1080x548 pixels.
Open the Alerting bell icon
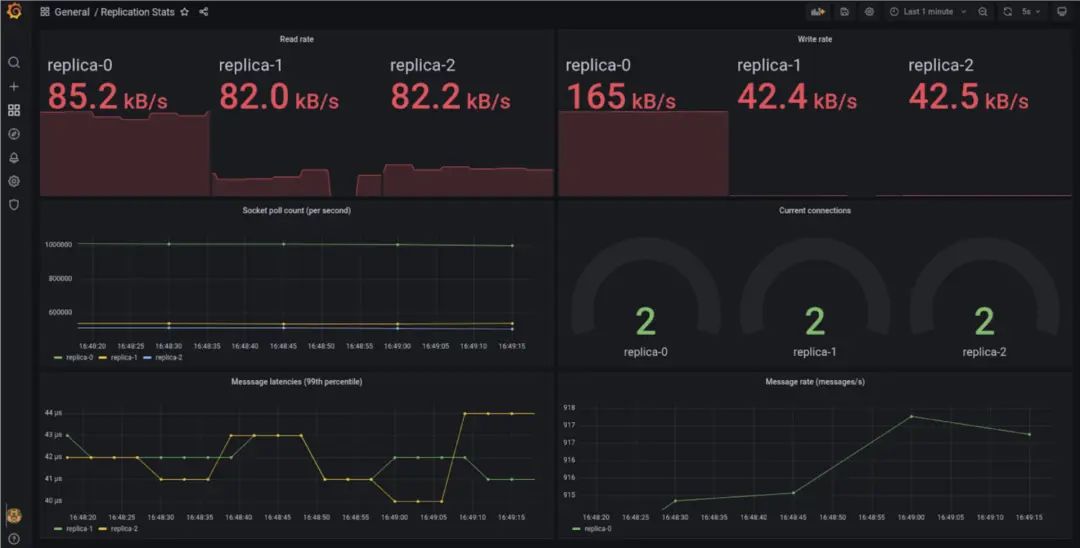pos(13,158)
